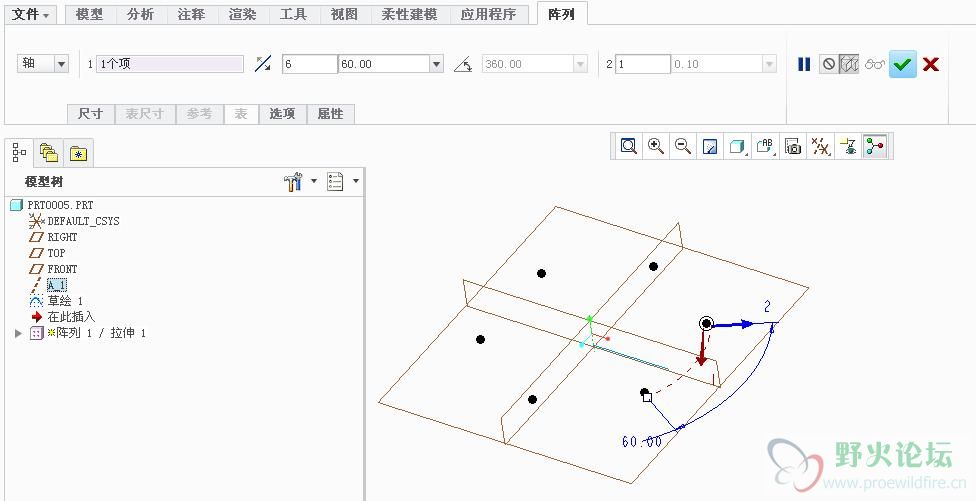Screen dimensions: 976x501
Task: Expand the model tree settings arrow
Action: [314, 181]
